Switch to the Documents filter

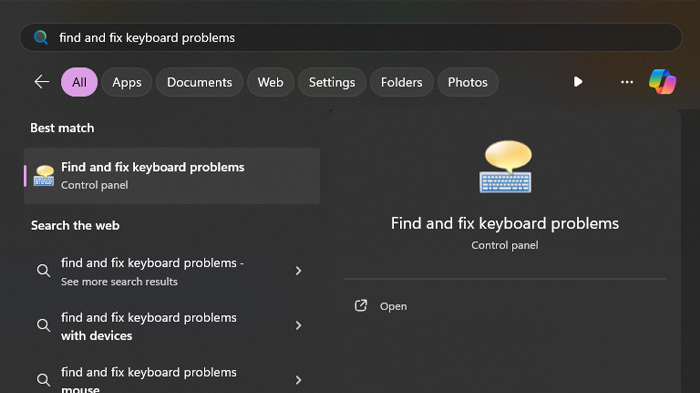click(x=200, y=82)
